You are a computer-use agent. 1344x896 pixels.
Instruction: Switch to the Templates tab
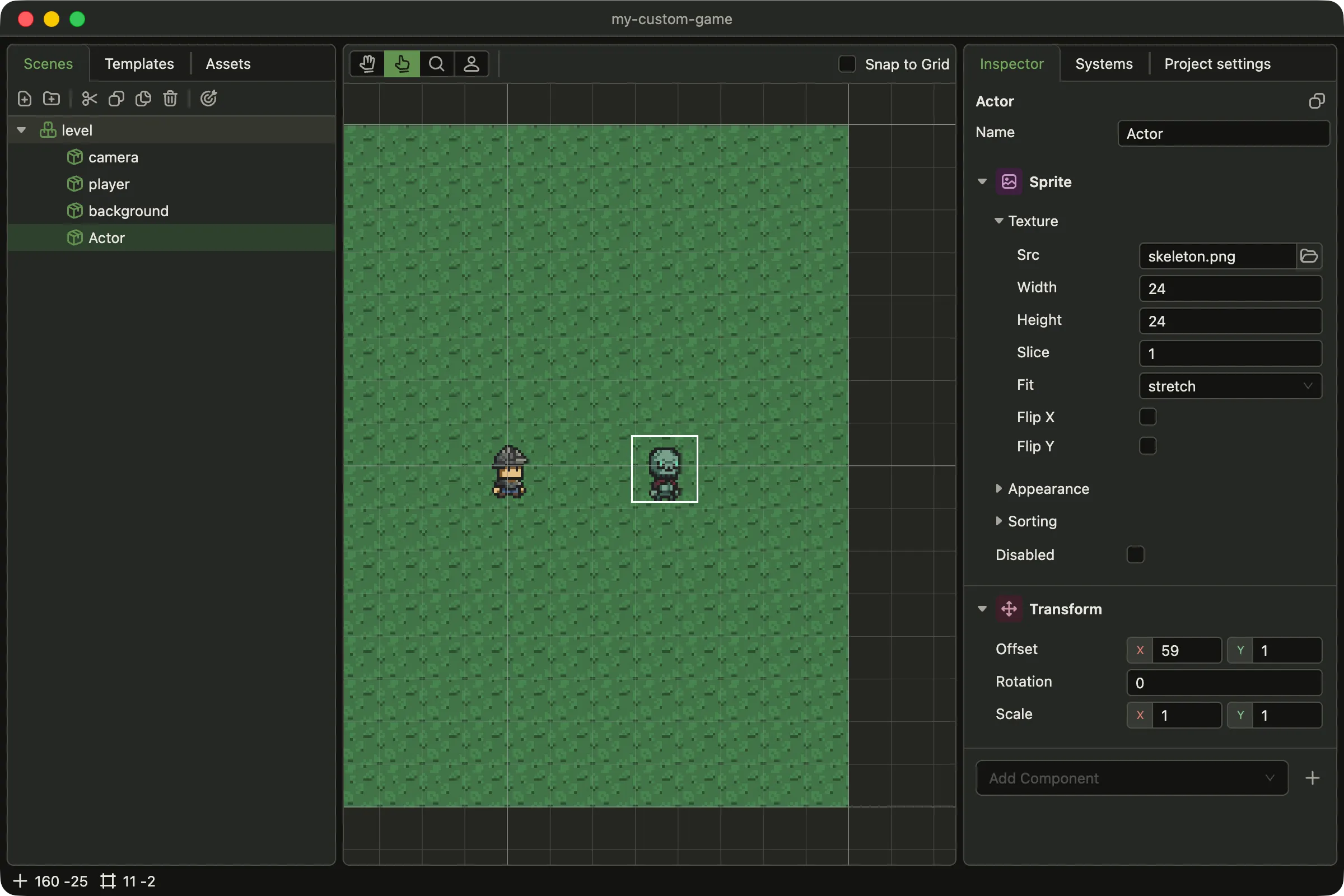click(139, 64)
